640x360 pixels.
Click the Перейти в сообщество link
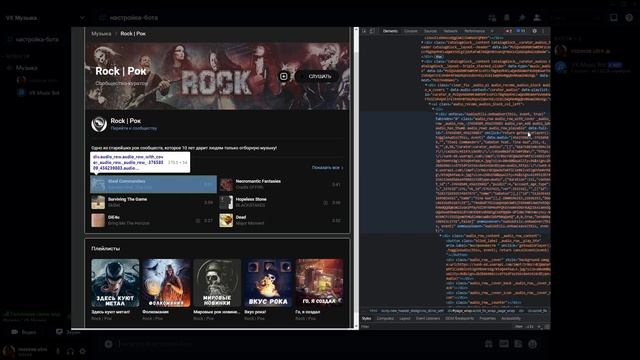coord(133,128)
